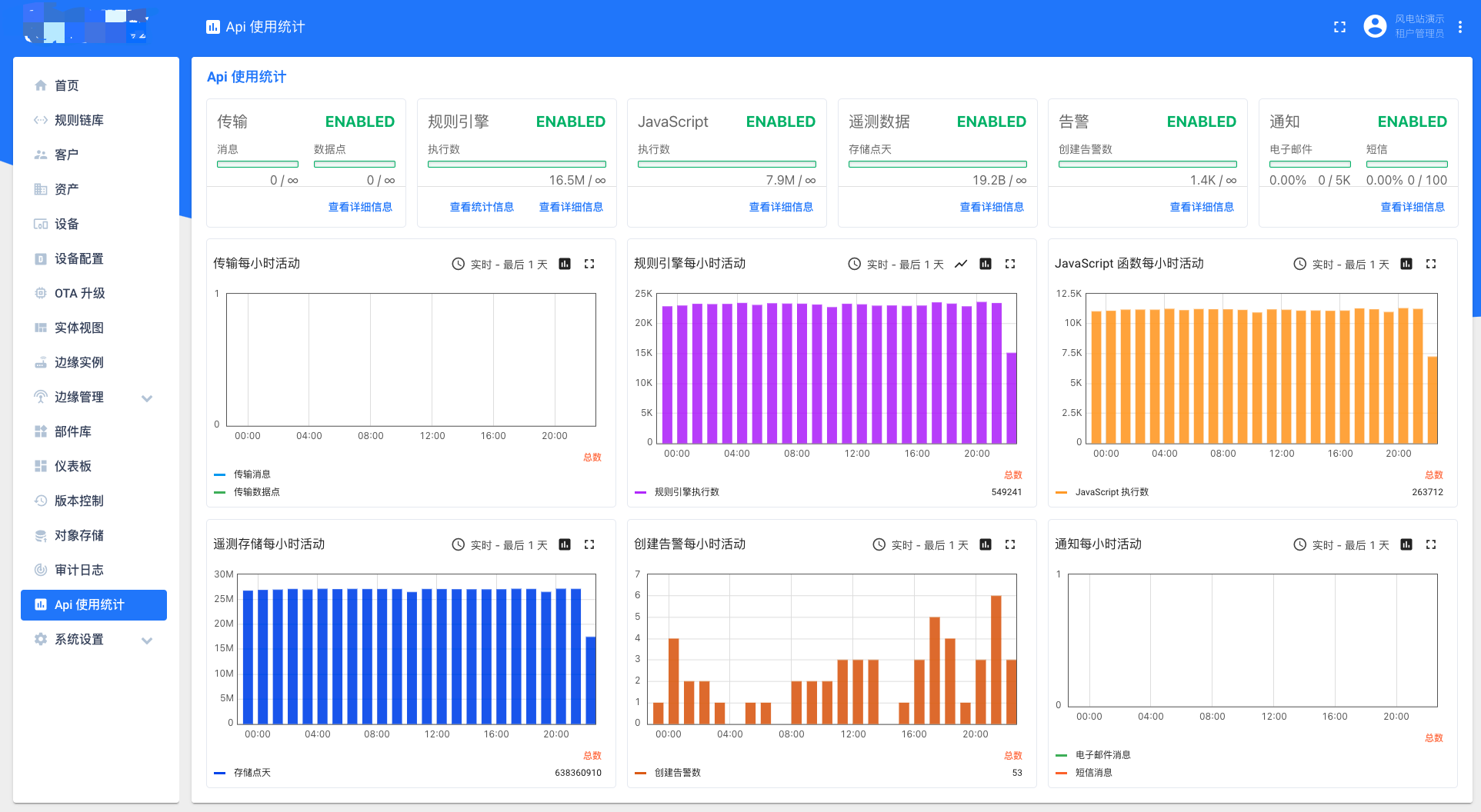The width and height of the screenshot is (1481, 812).
Task: Expand 创建告警每小时活动 widget to fullscreen
Action: pyautogui.click(x=1010, y=544)
